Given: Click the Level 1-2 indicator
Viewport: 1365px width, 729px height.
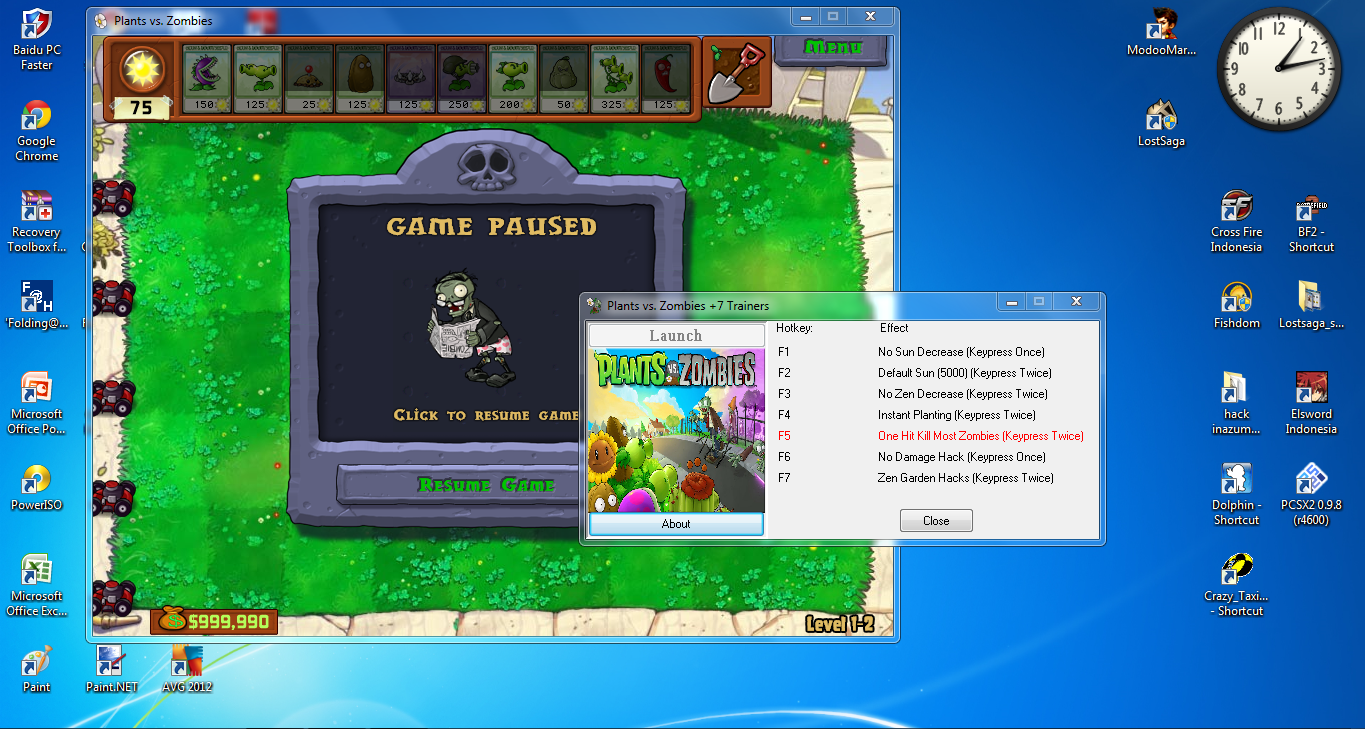Looking at the screenshot, I should pos(840,624).
